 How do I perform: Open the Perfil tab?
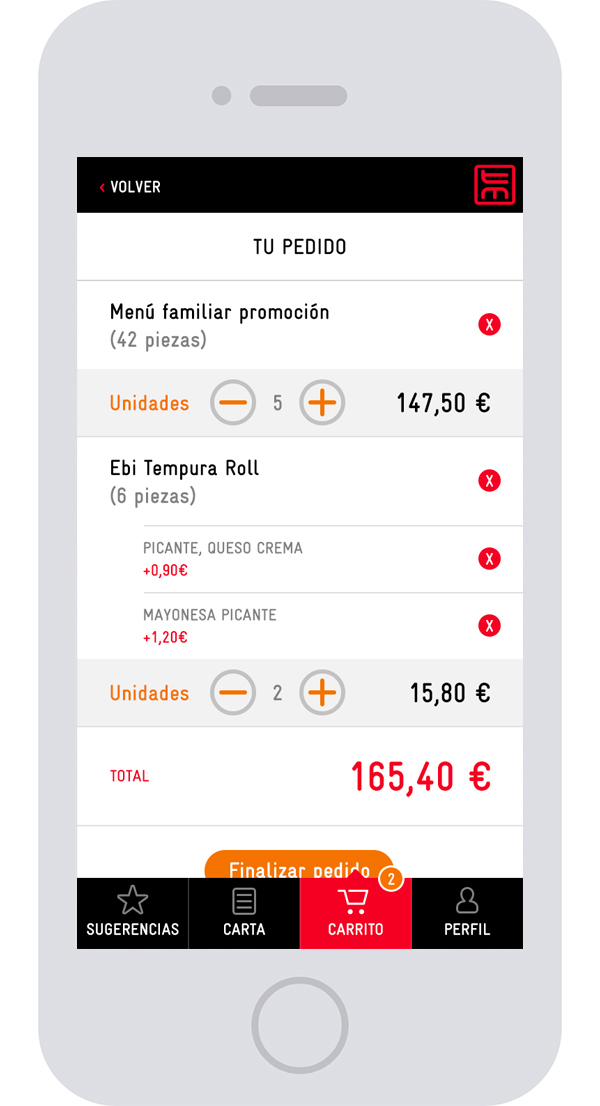467,913
